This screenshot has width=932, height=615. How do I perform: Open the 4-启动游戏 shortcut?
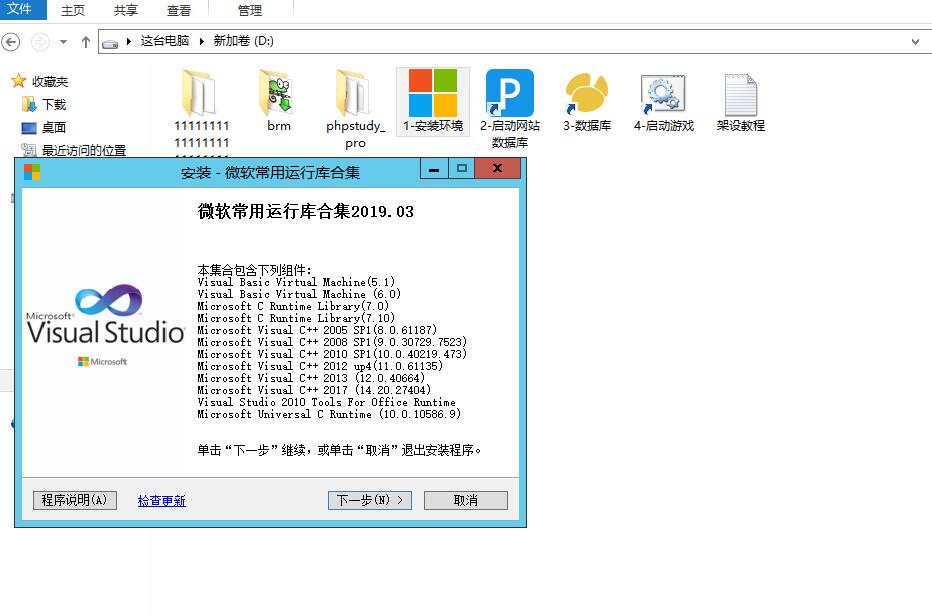point(663,94)
